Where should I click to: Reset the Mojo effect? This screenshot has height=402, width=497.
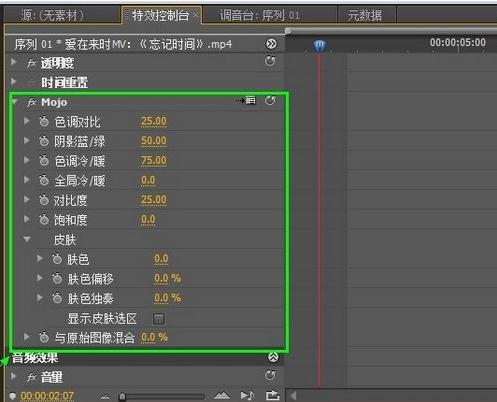coord(270,100)
